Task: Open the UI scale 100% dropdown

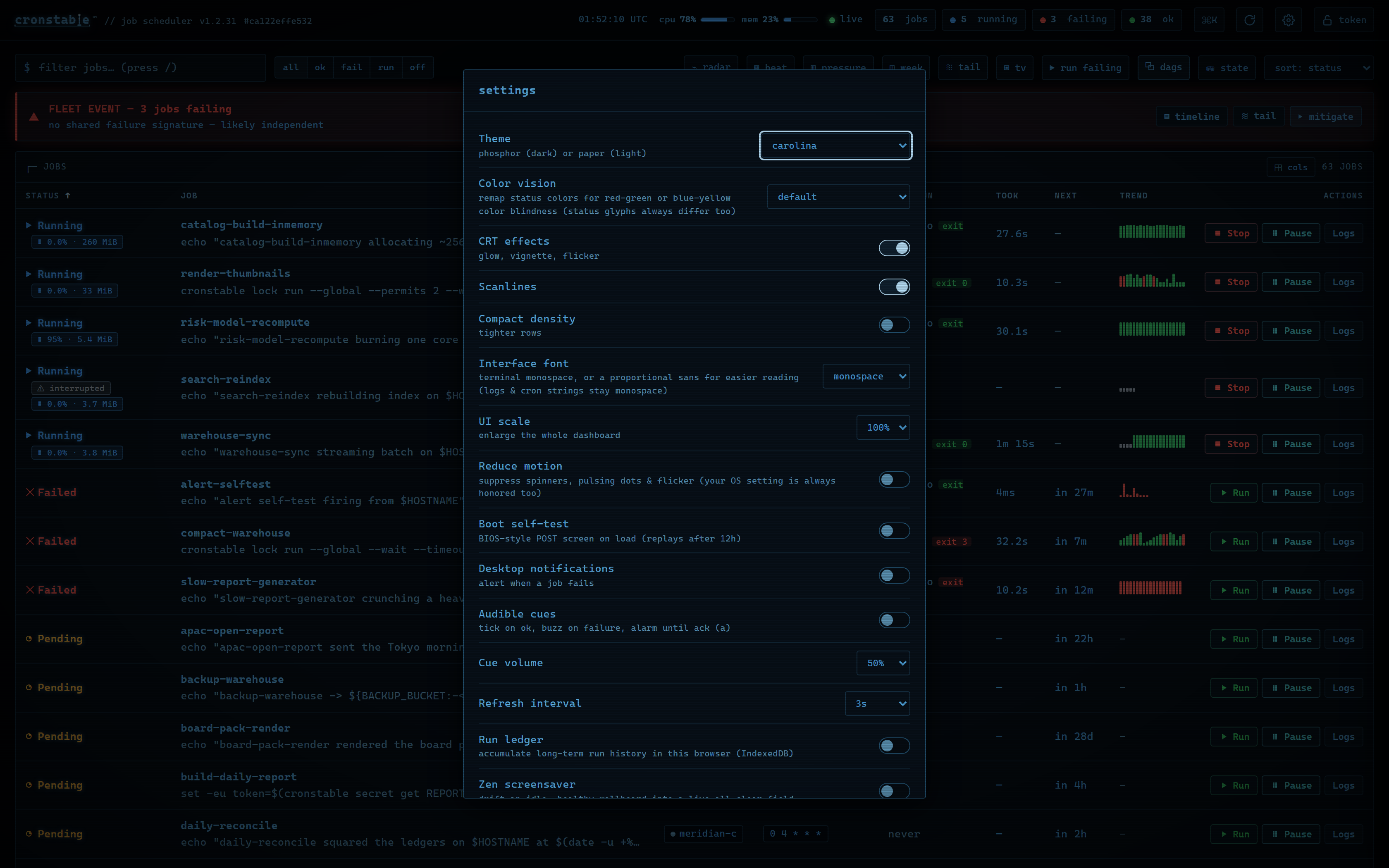Action: 883,428
